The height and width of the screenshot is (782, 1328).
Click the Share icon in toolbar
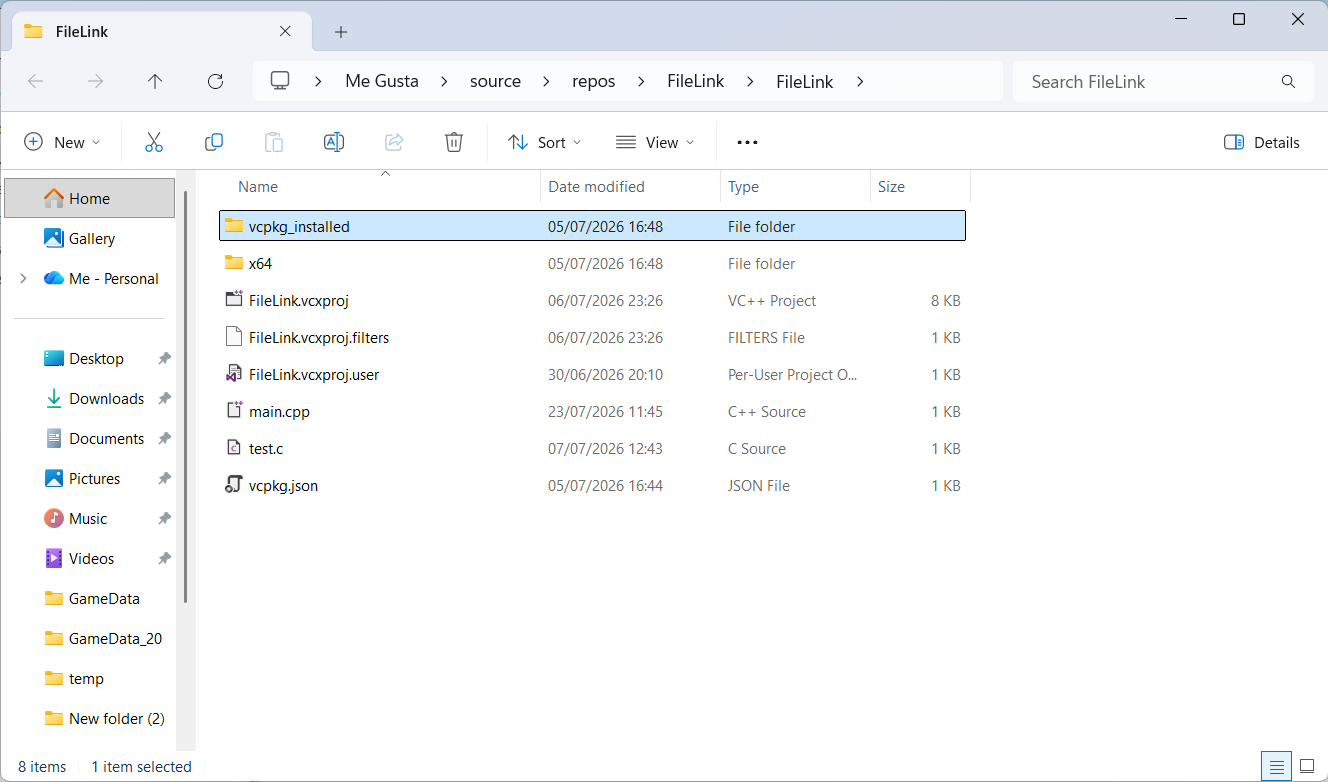[x=394, y=142]
